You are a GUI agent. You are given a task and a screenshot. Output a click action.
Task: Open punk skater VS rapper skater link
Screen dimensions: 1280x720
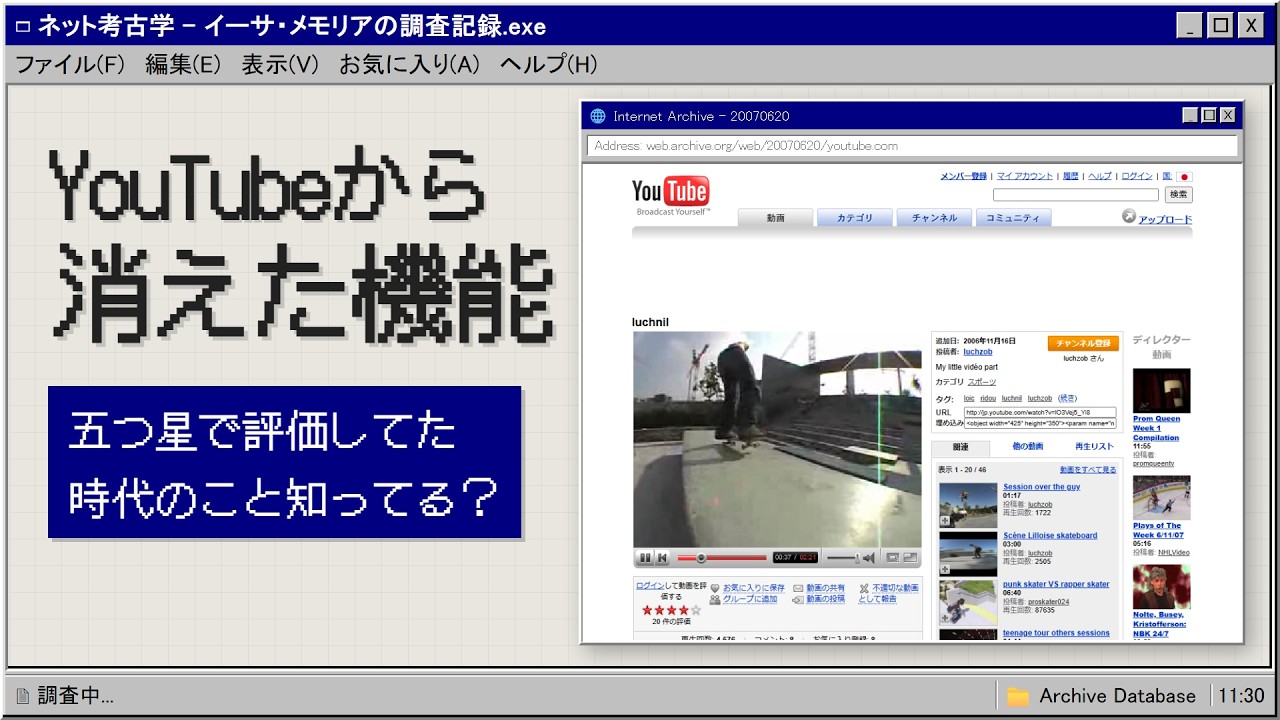(1056, 584)
